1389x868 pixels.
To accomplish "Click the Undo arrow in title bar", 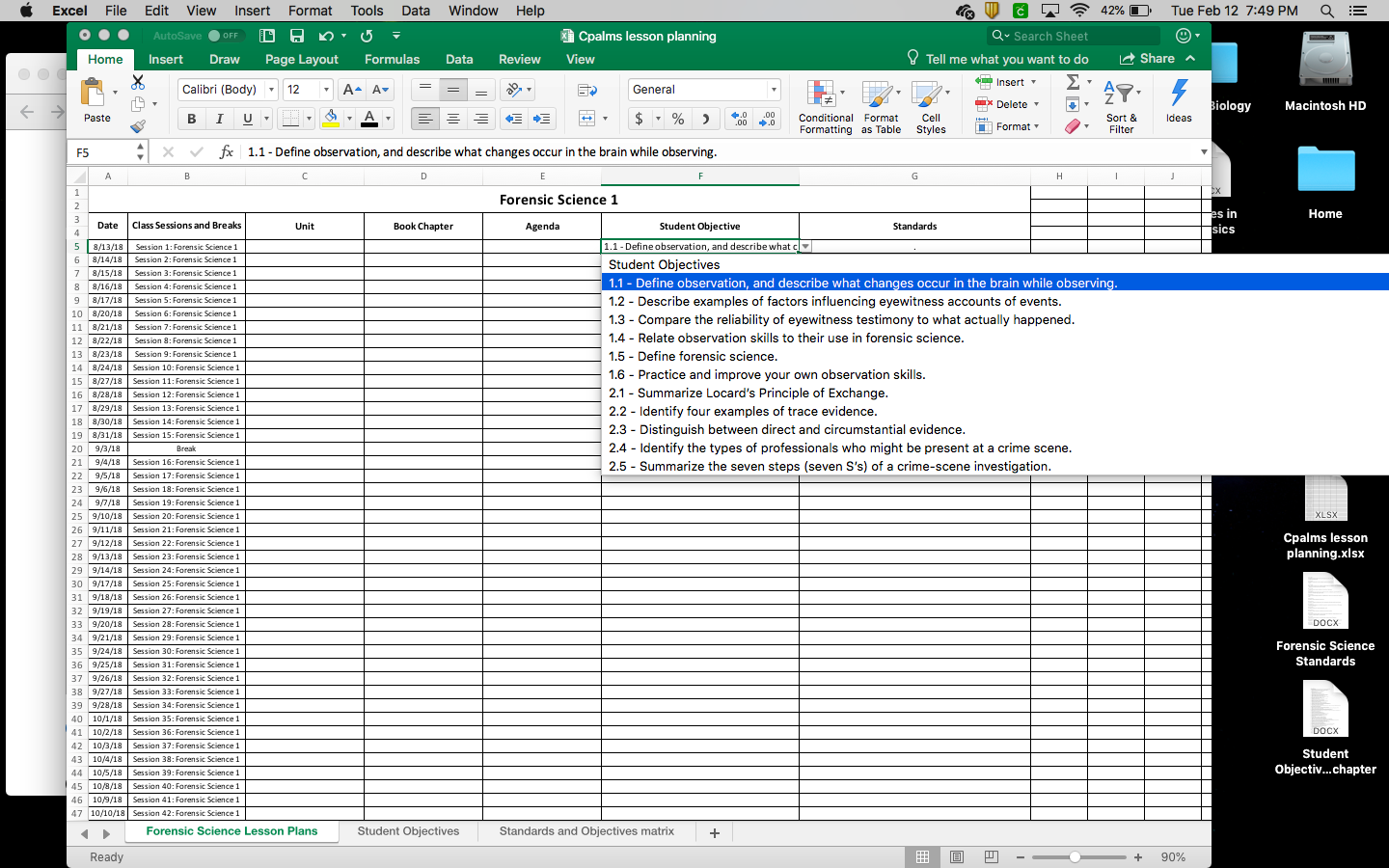I will (x=326, y=36).
